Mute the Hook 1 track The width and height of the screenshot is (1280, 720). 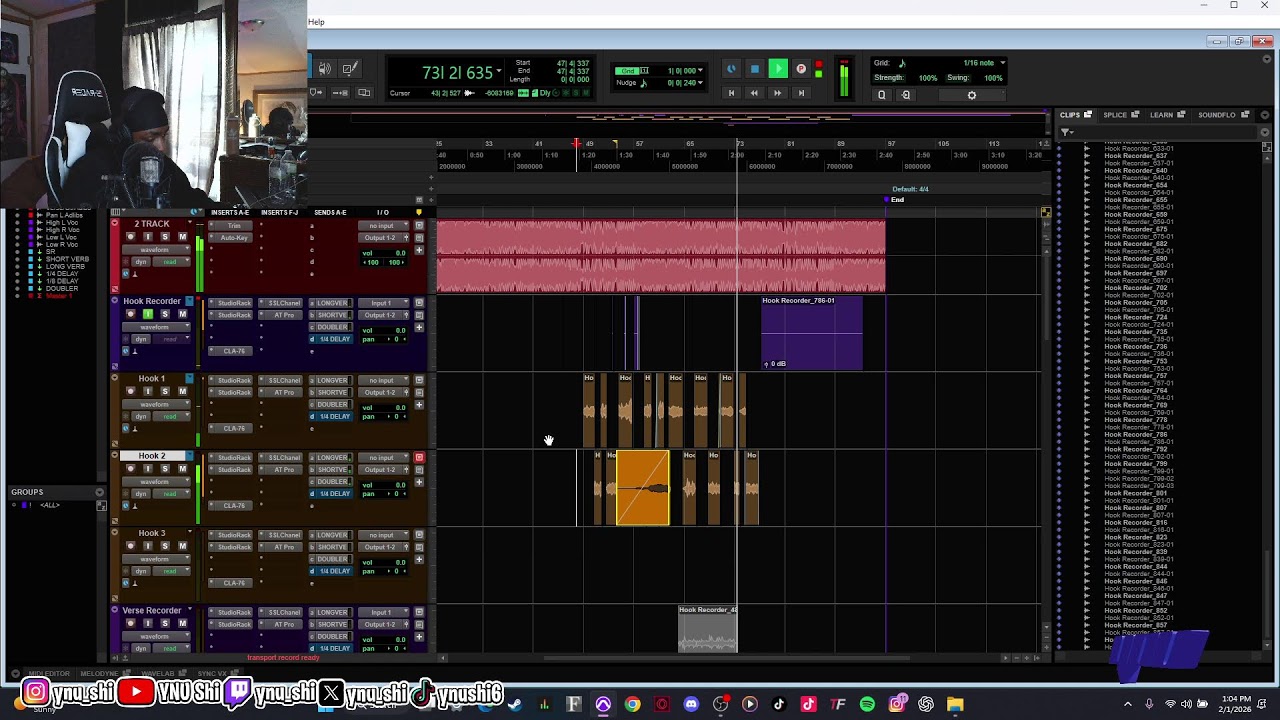182,391
